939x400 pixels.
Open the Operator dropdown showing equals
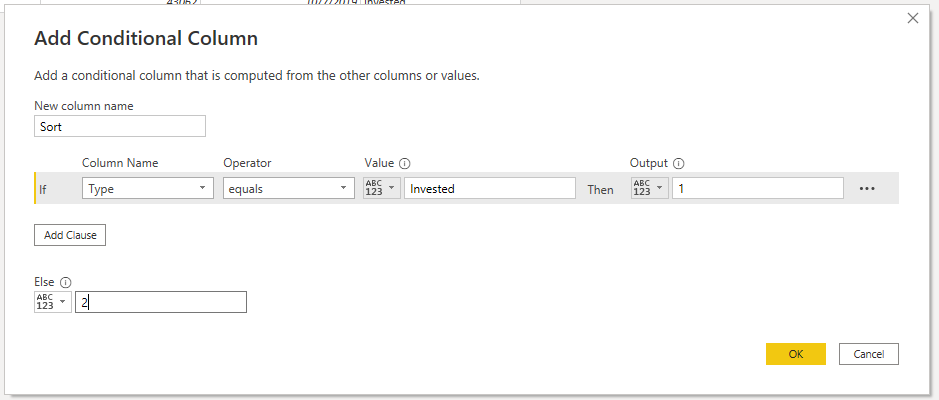289,189
